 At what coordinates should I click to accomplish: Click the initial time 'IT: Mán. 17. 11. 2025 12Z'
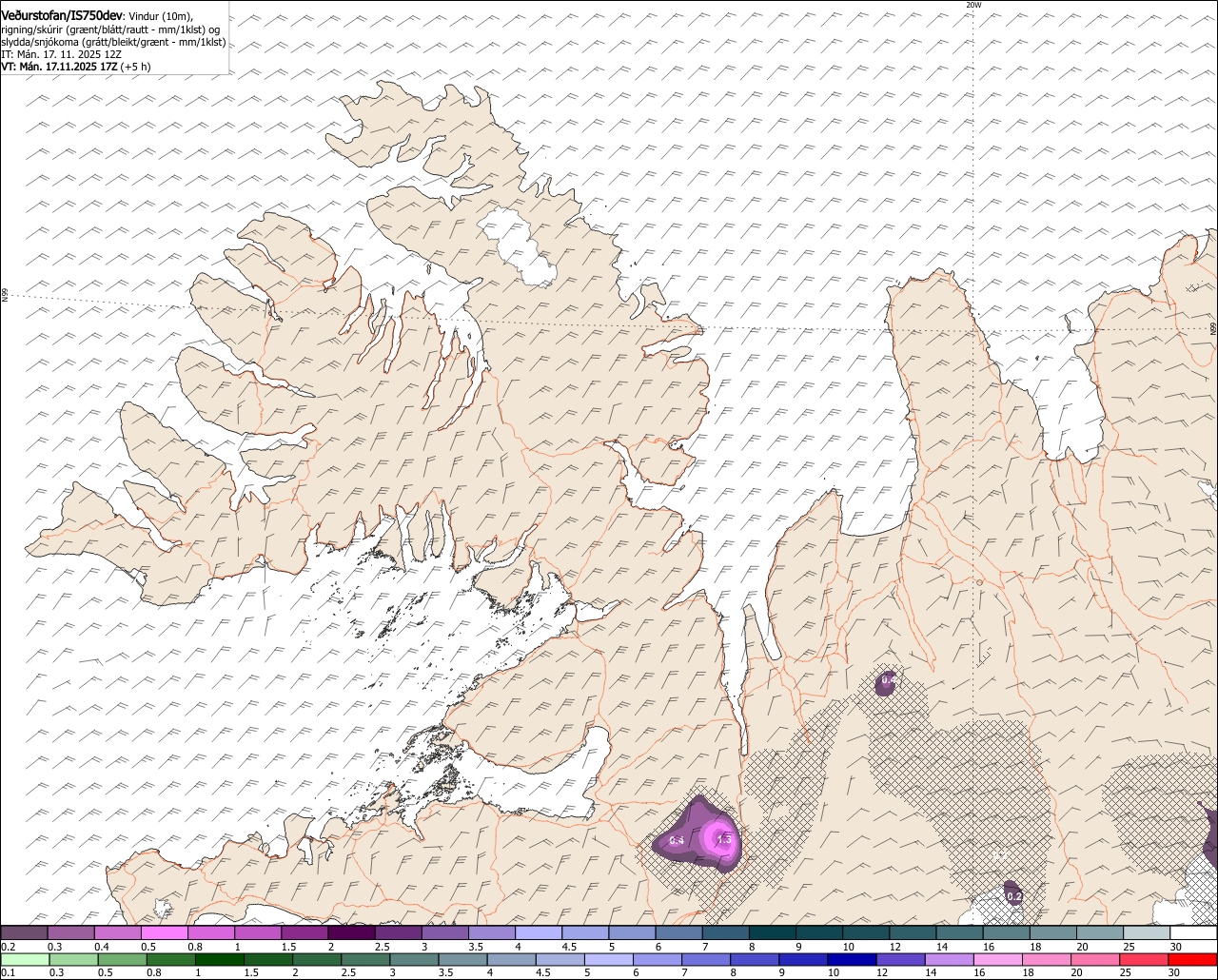click(61, 54)
